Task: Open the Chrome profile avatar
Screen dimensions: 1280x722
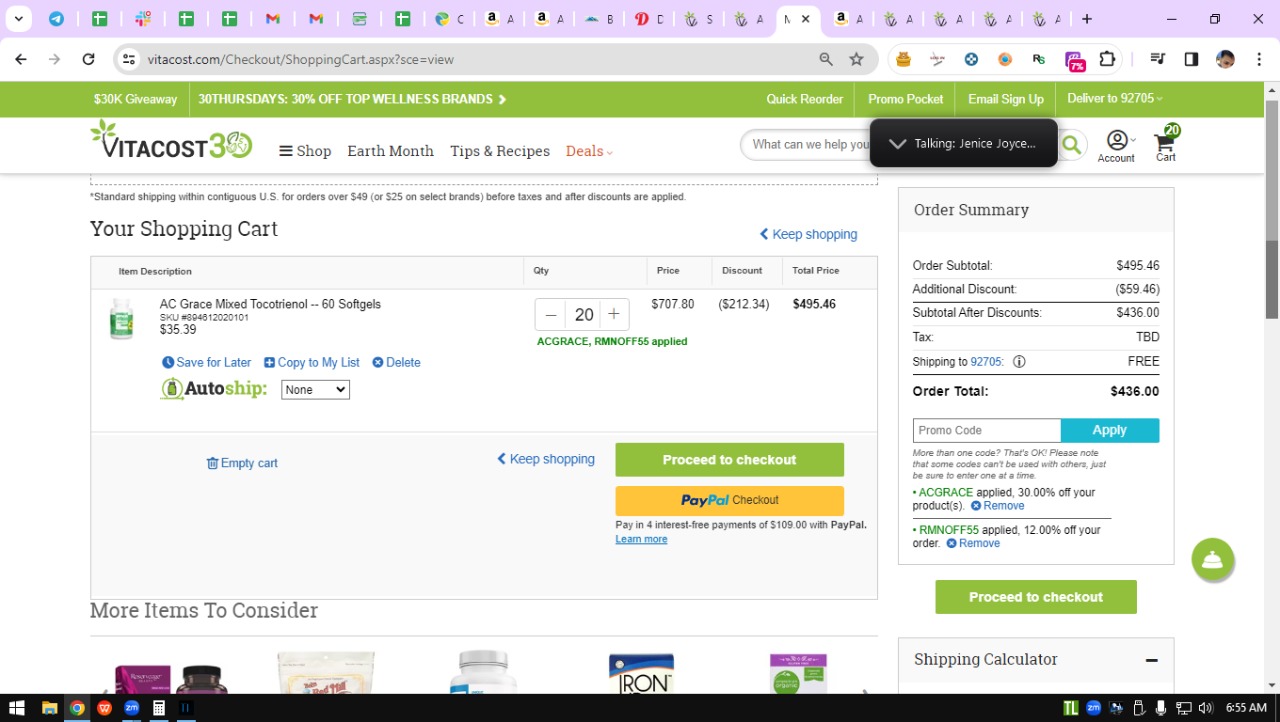Action: [1225, 59]
